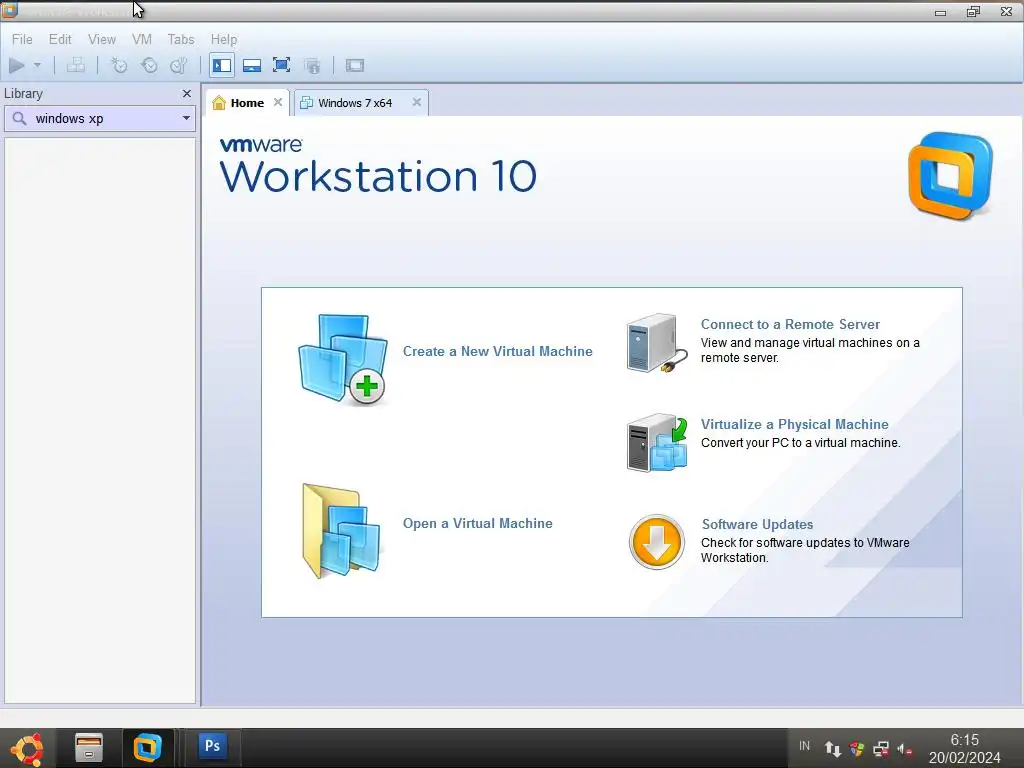Click the VMware Workstation taskbar icon
Image resolution: width=1024 pixels, height=768 pixels.
[148, 748]
